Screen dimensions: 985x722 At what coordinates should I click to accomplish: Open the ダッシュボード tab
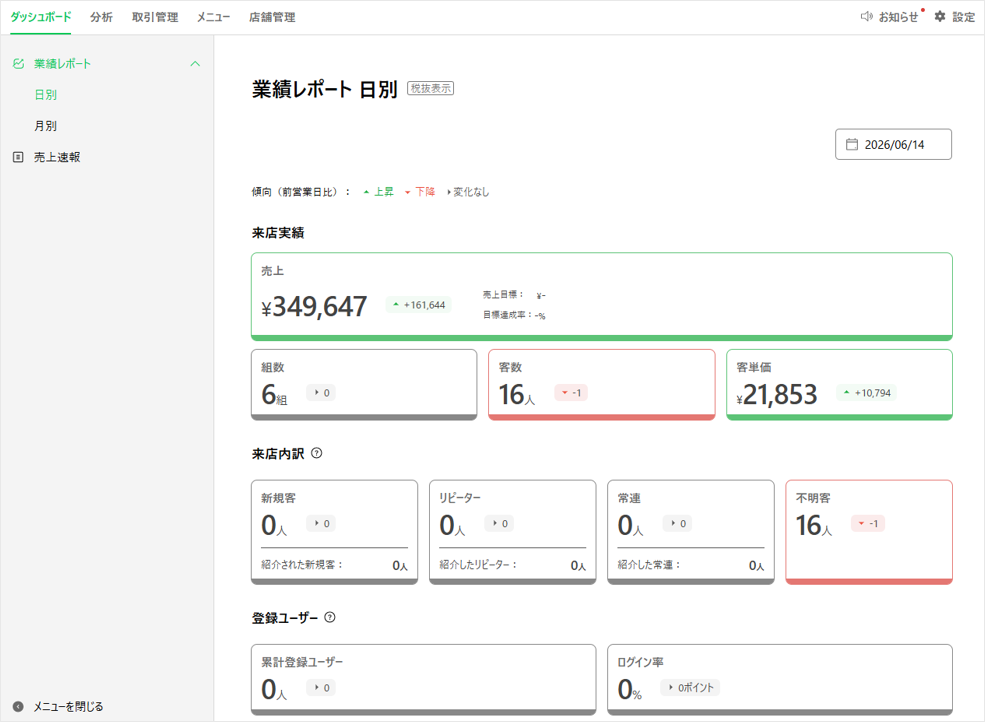(x=41, y=17)
